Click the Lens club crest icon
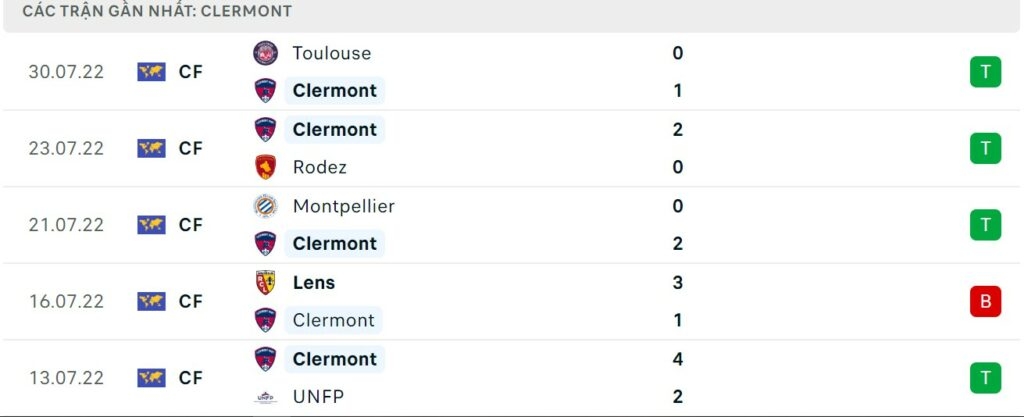1024x417 pixels. tap(265, 283)
